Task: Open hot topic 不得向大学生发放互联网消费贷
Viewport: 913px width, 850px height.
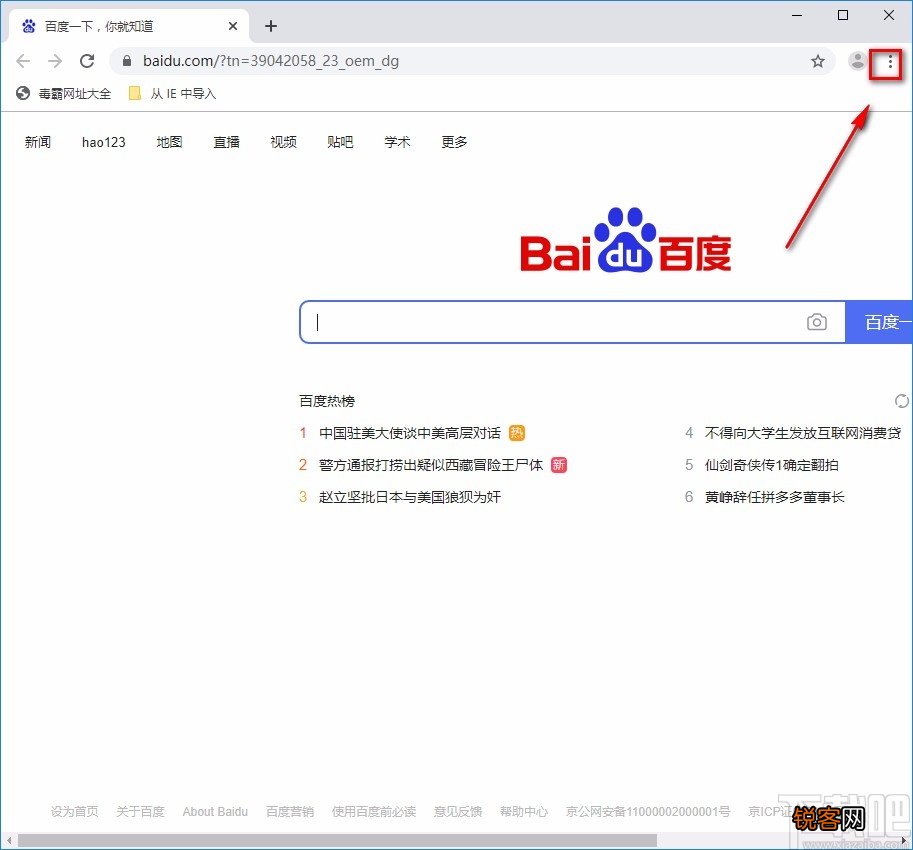Action: (x=803, y=433)
